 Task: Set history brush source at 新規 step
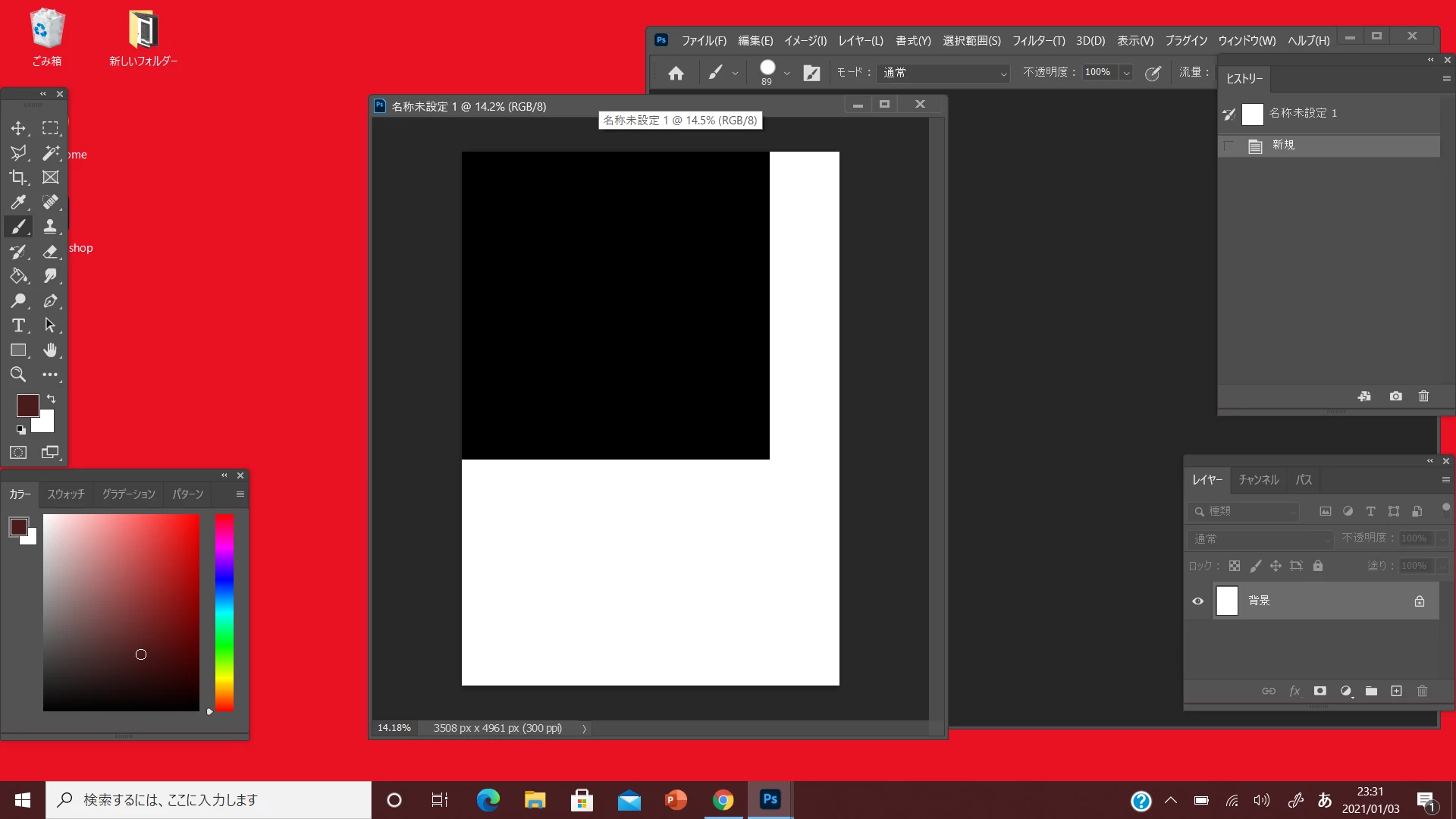click(1228, 146)
